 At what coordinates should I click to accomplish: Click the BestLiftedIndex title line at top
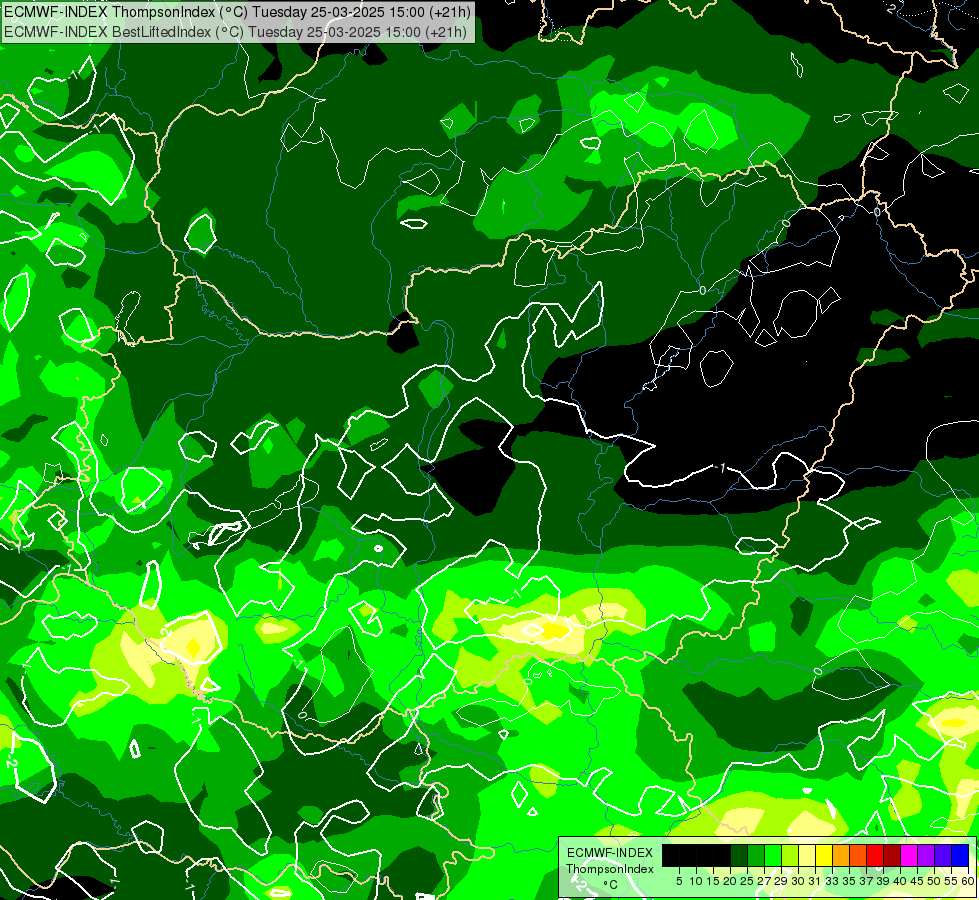pyautogui.click(x=235, y=31)
